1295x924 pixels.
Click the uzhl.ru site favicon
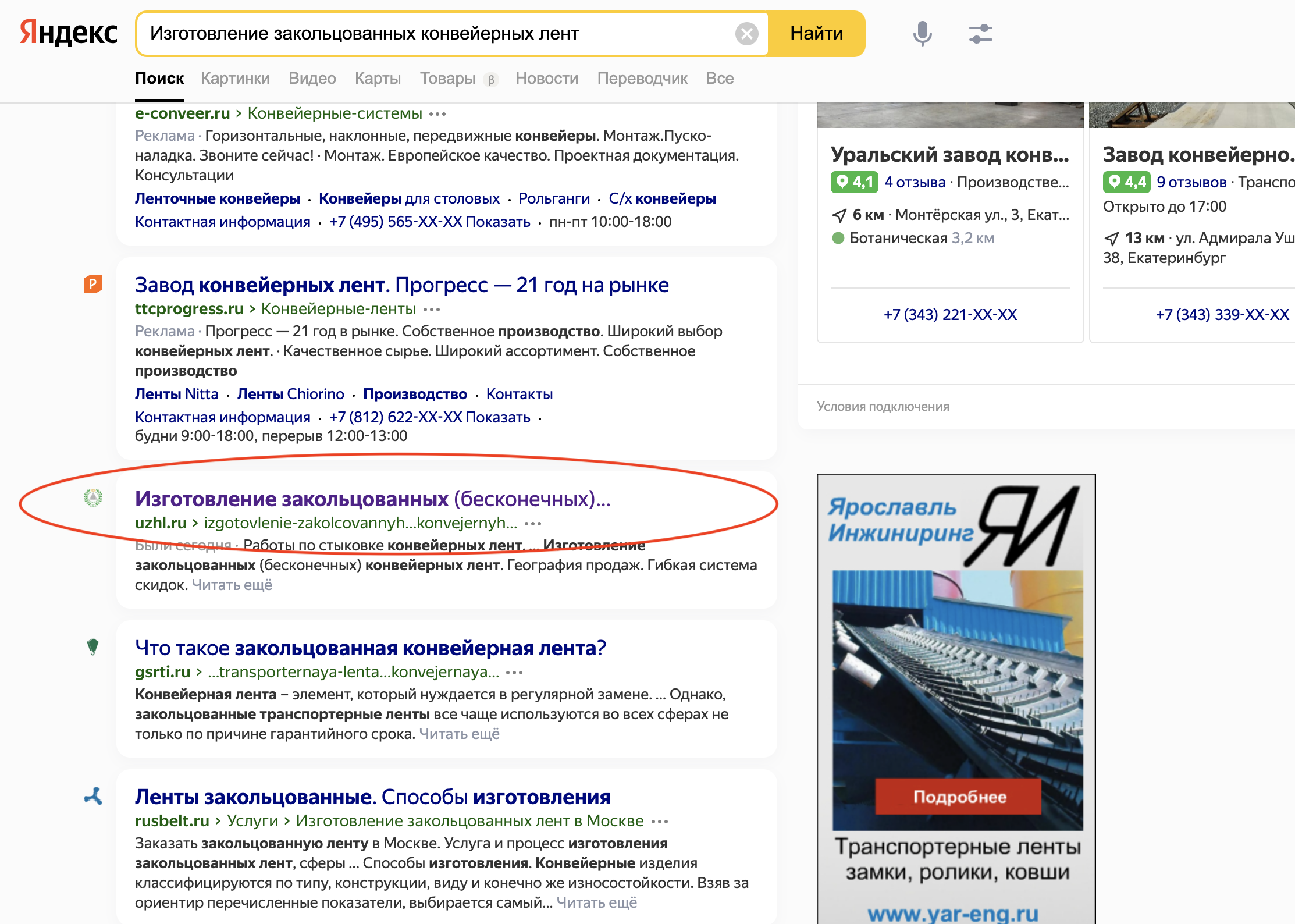click(x=93, y=498)
